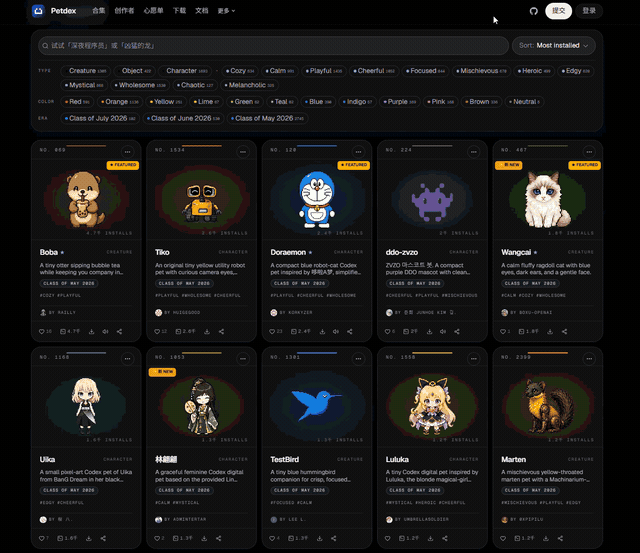Open the Wangcai cat thumbnail
This screenshot has height=553, width=640.
point(547,199)
